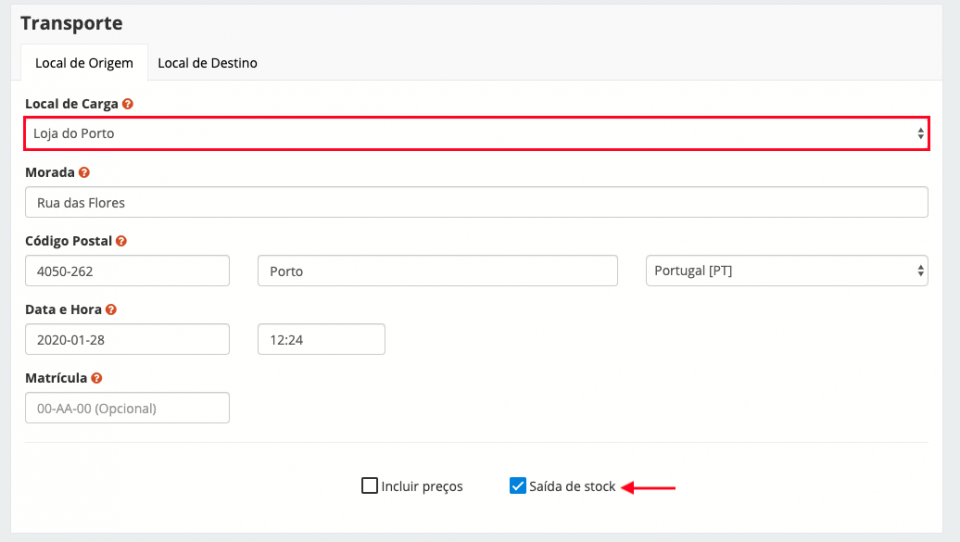Click the Morada field with Rua das Flores

[x=476, y=202]
